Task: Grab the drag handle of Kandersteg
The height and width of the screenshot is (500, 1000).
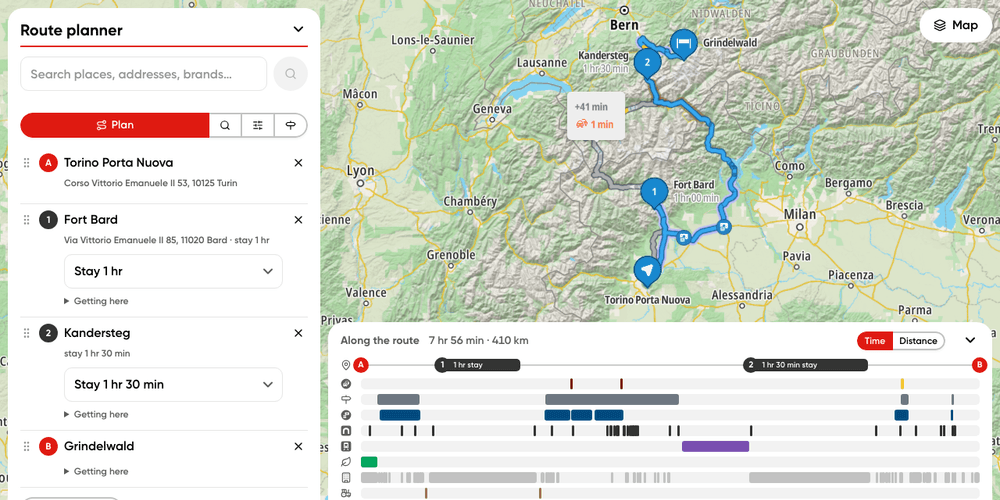Action: coord(27,333)
